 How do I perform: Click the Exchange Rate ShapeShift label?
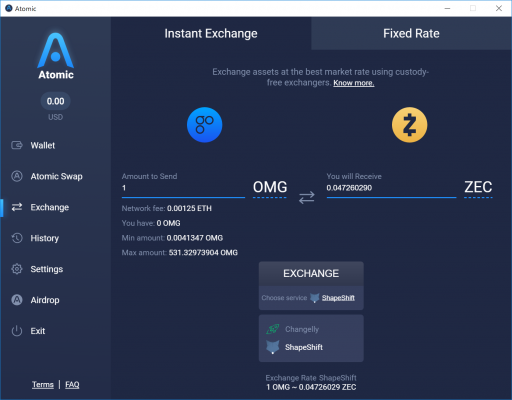coord(311,378)
